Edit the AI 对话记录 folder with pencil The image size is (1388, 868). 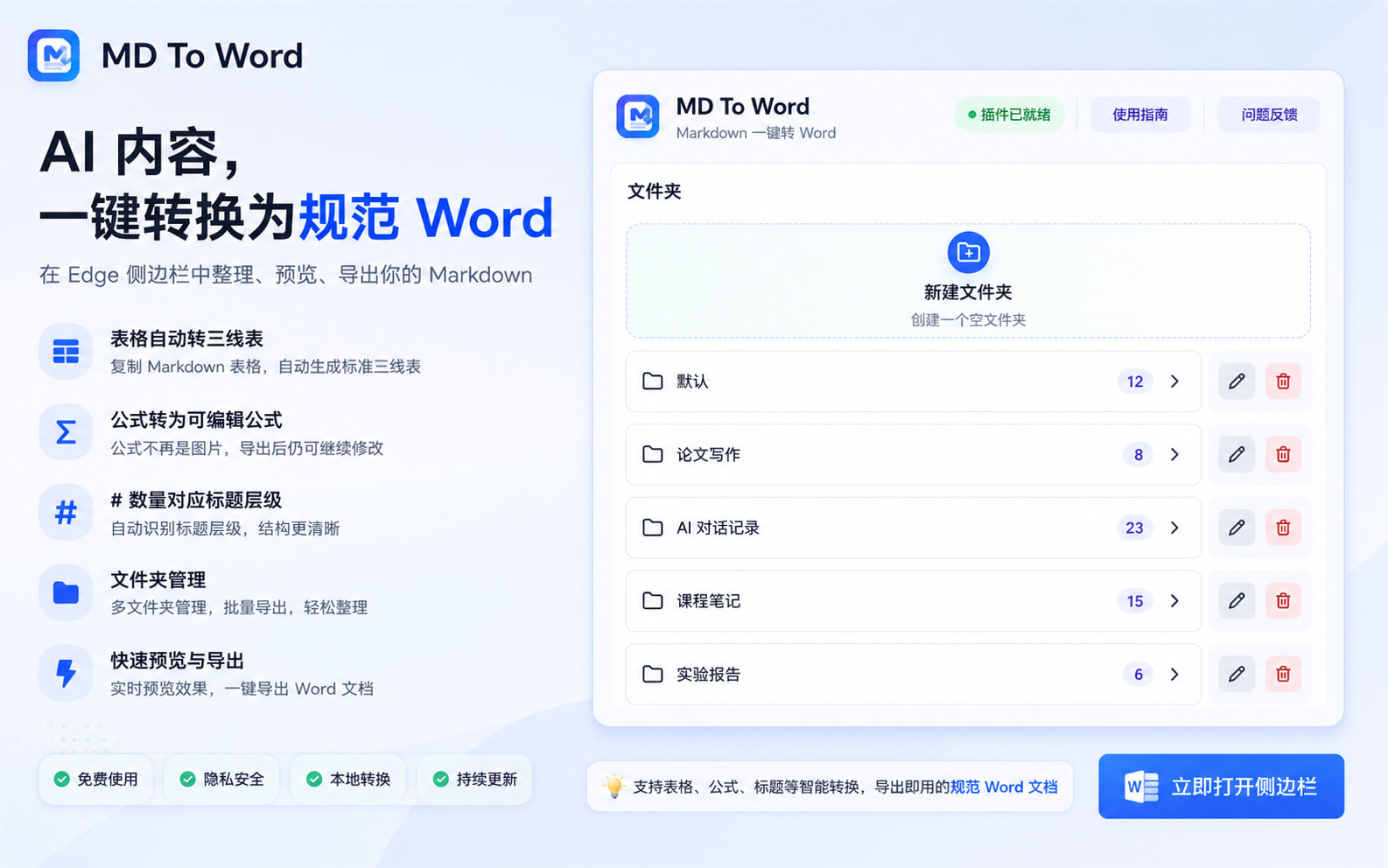click(x=1237, y=528)
